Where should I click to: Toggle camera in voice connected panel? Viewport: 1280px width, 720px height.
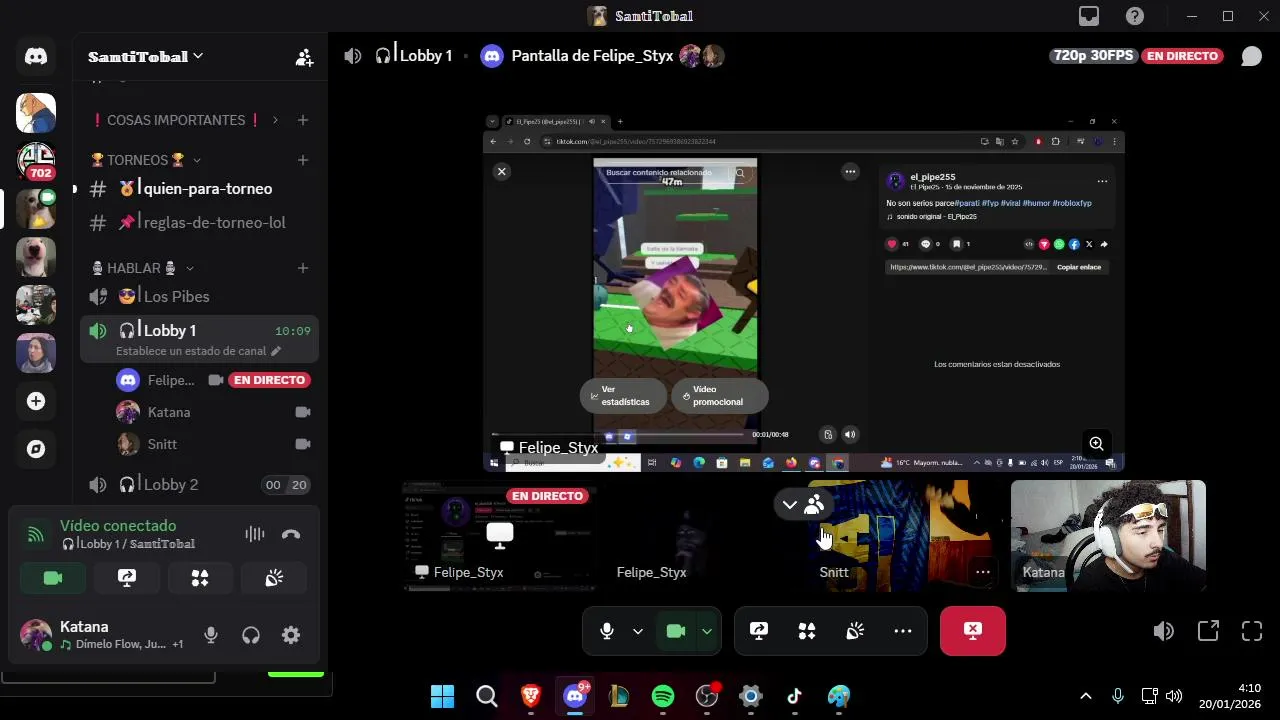pos(53,578)
